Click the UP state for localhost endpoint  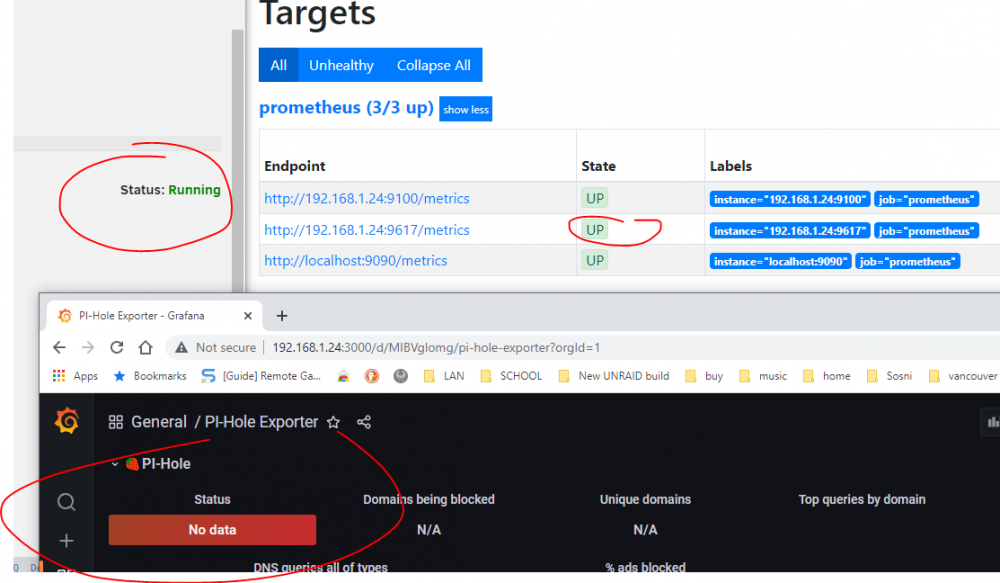594,260
